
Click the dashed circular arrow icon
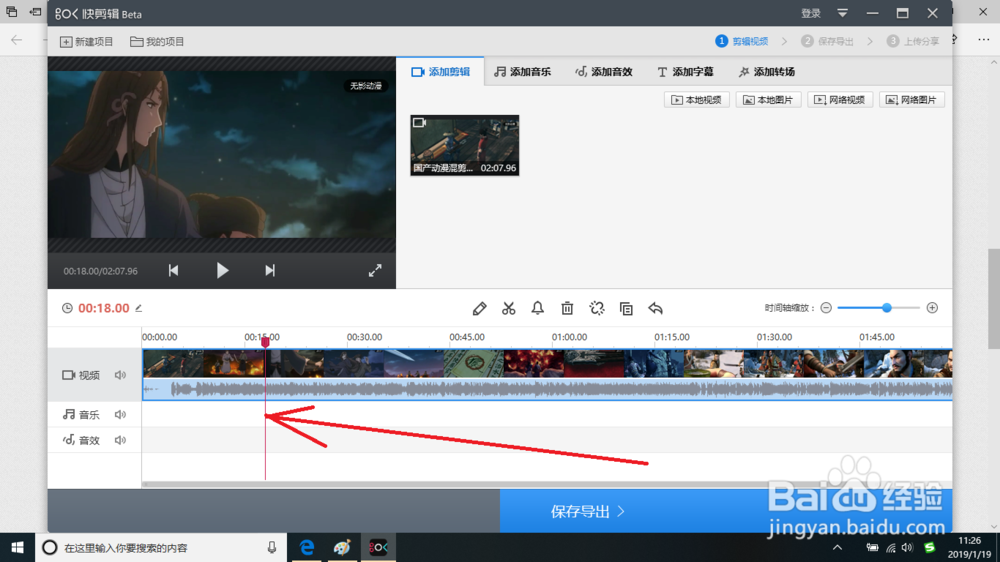pos(597,309)
